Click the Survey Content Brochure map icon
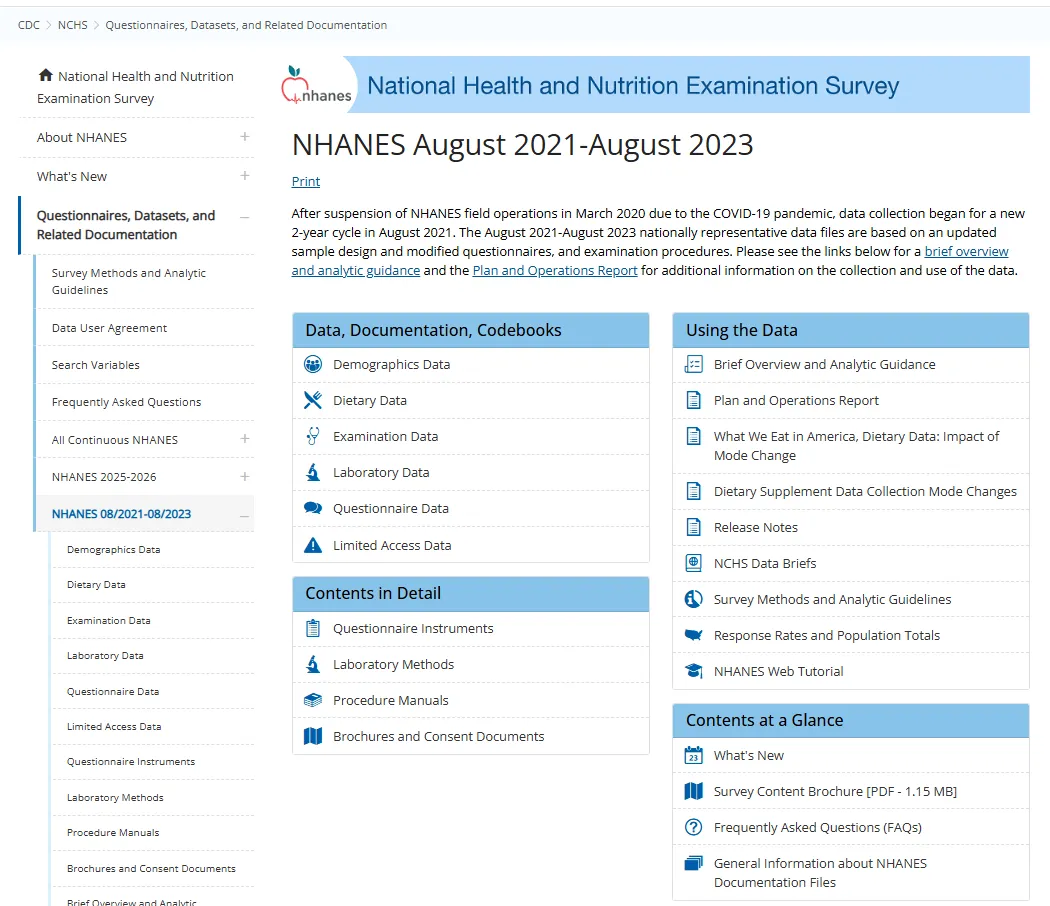 pyautogui.click(x=694, y=791)
